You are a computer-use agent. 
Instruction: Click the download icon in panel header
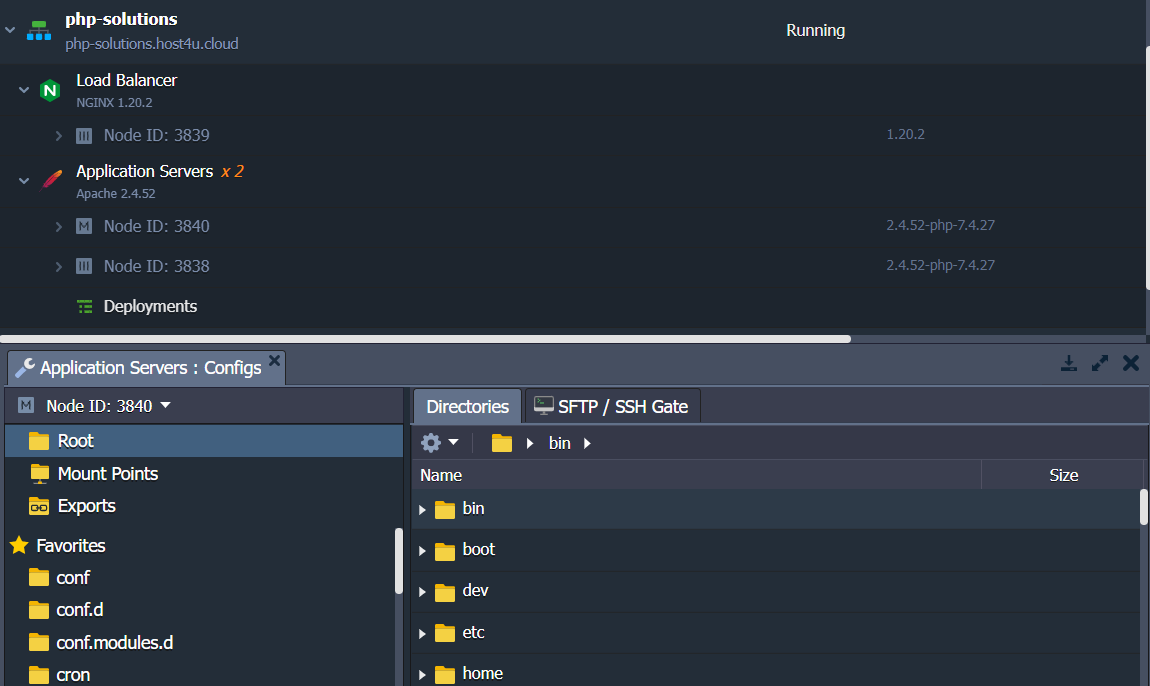(1069, 363)
